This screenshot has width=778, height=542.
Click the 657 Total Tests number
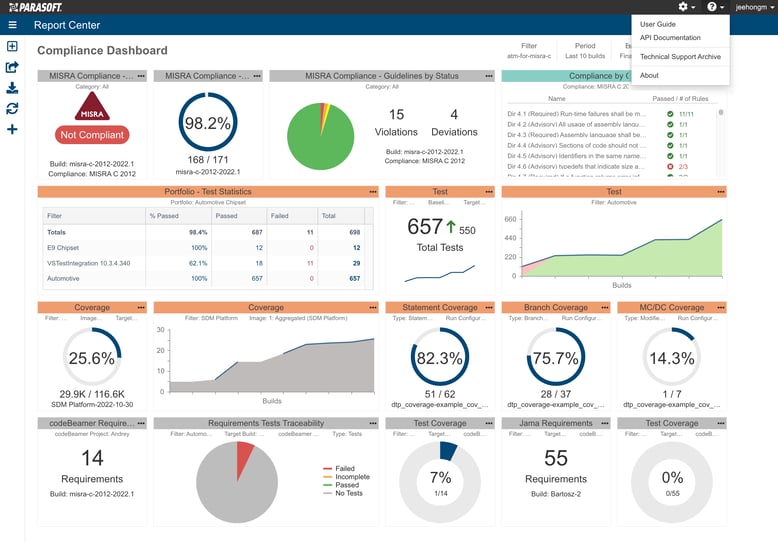click(x=425, y=227)
